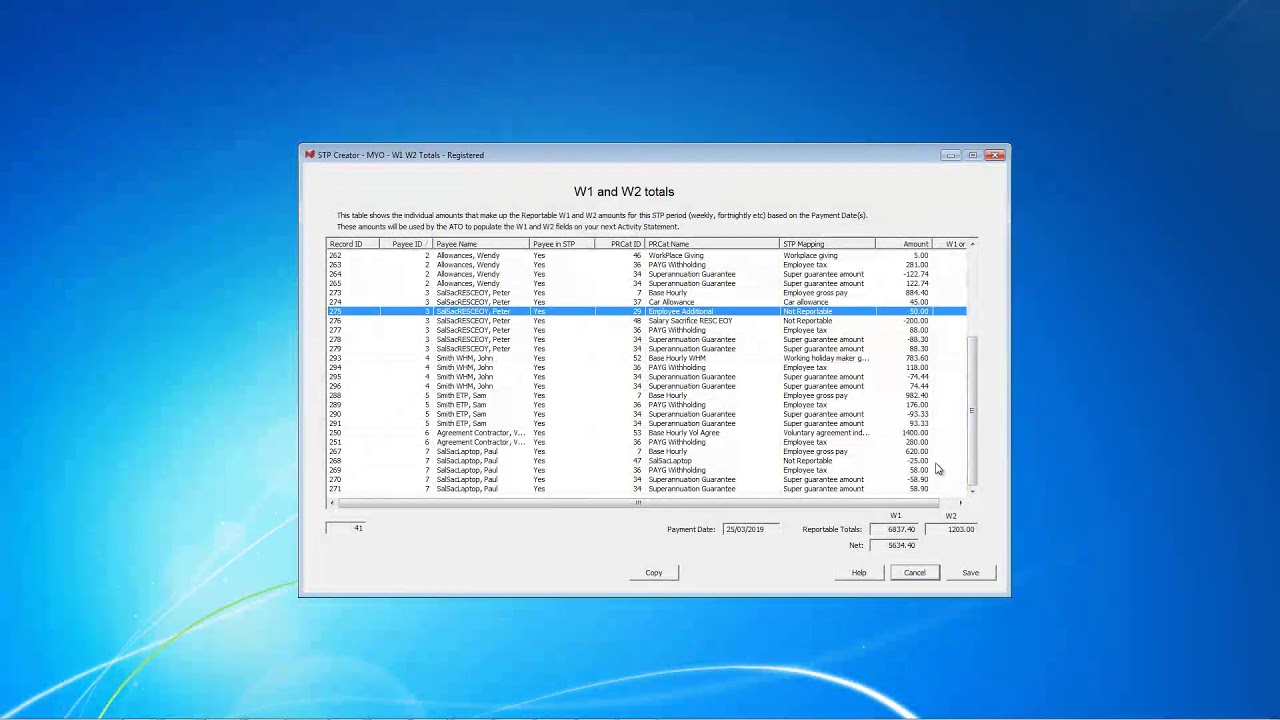
Task: Open Help for W1 W2 totals
Action: pos(859,573)
